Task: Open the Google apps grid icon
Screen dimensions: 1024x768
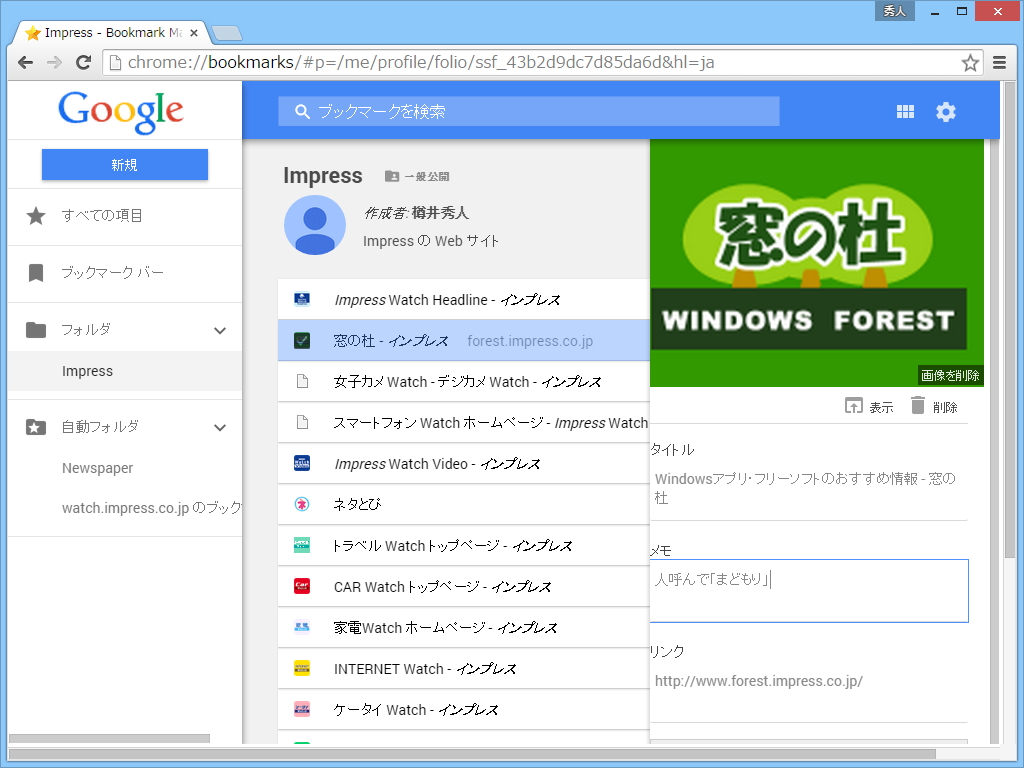Action: [905, 111]
